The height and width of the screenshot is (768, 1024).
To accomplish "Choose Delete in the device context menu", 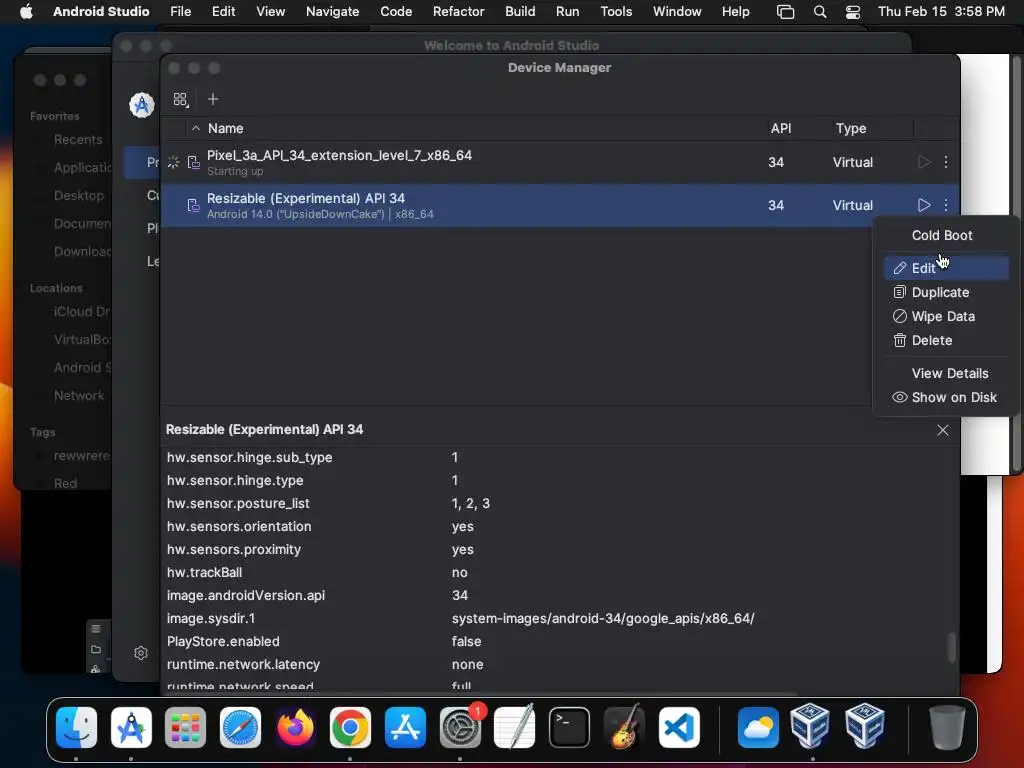I will (946, 340).
